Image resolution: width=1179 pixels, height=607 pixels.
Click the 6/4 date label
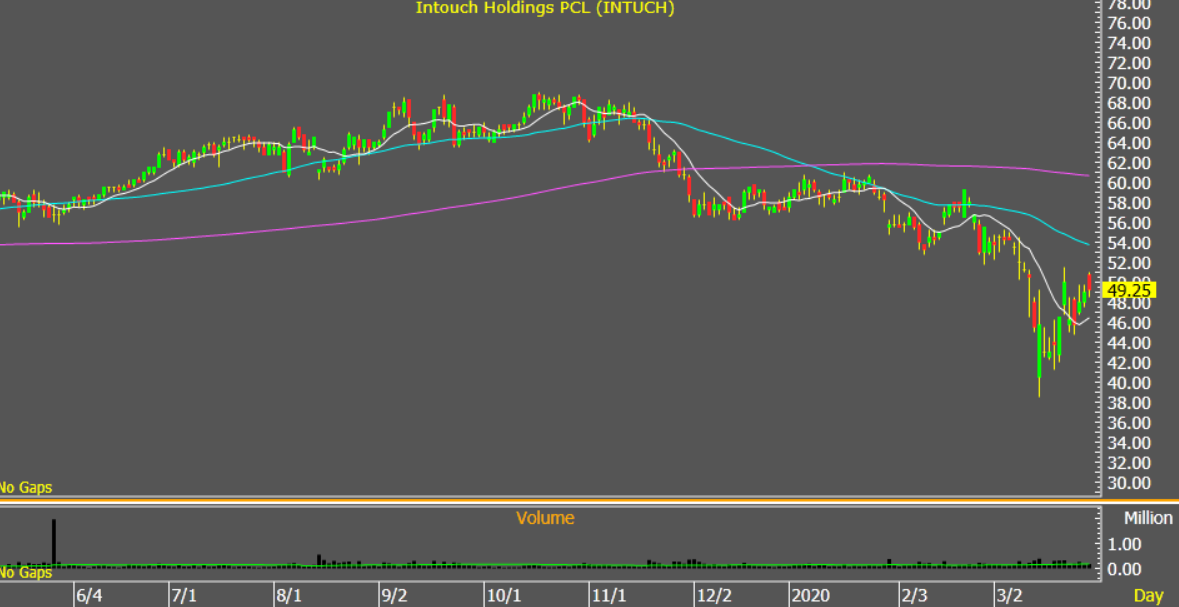[x=89, y=596]
